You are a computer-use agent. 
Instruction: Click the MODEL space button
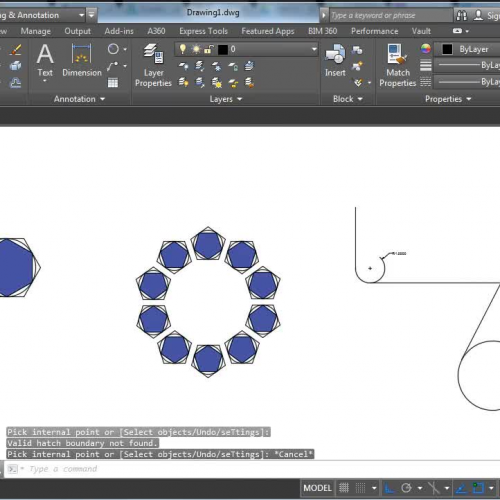[x=317, y=488]
